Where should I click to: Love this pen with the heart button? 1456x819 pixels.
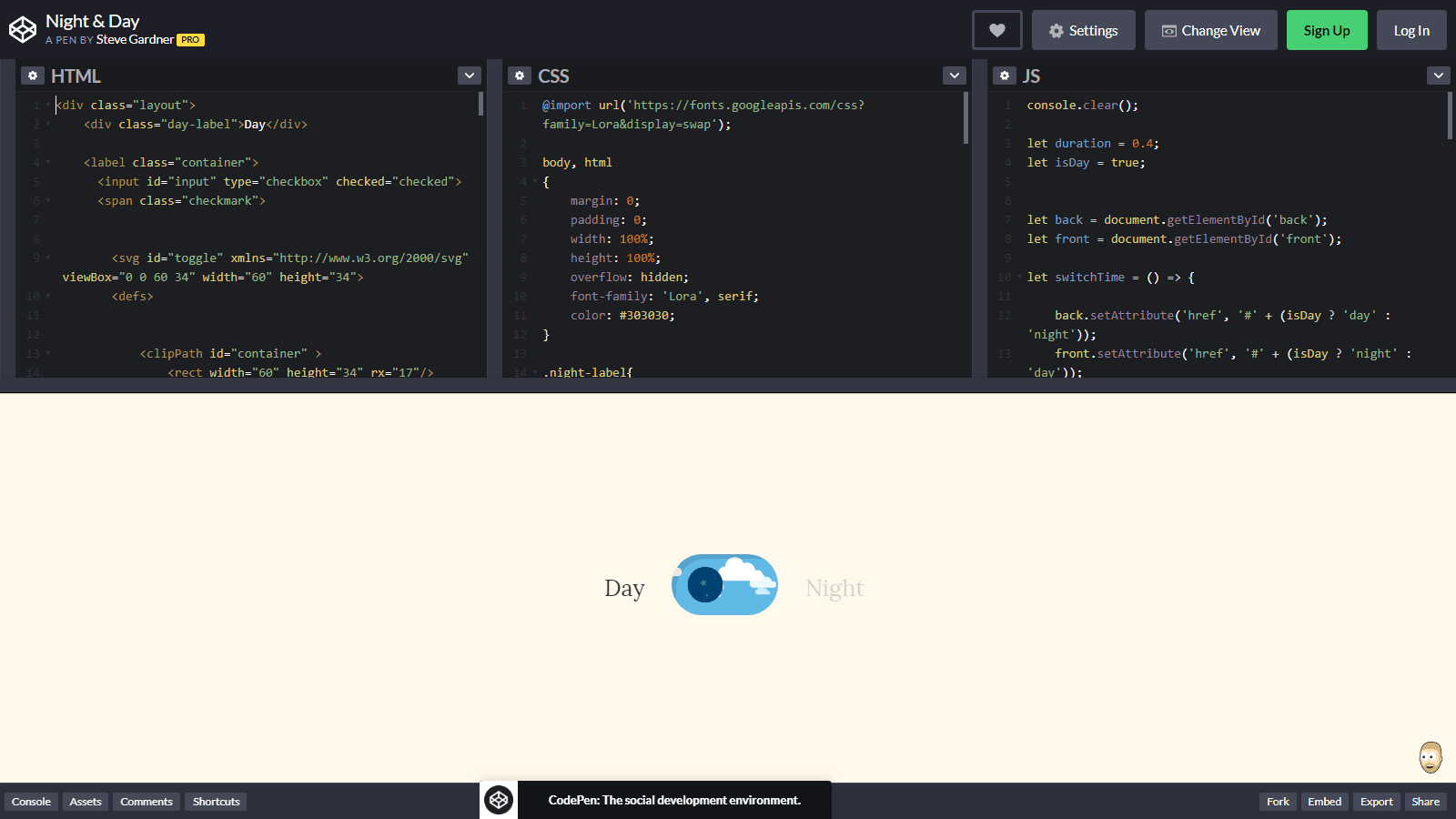tap(996, 29)
